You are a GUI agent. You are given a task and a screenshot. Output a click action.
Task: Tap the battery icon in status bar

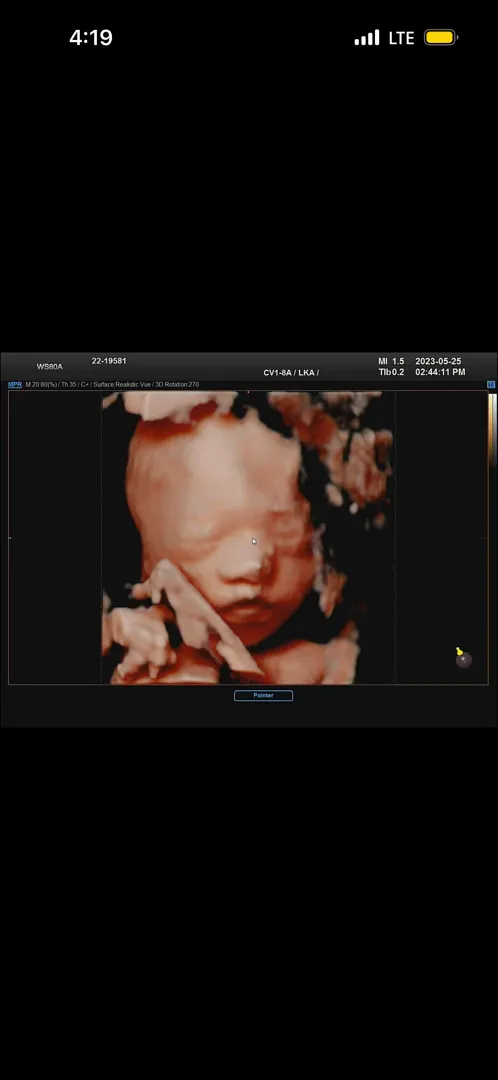pyautogui.click(x=441, y=37)
